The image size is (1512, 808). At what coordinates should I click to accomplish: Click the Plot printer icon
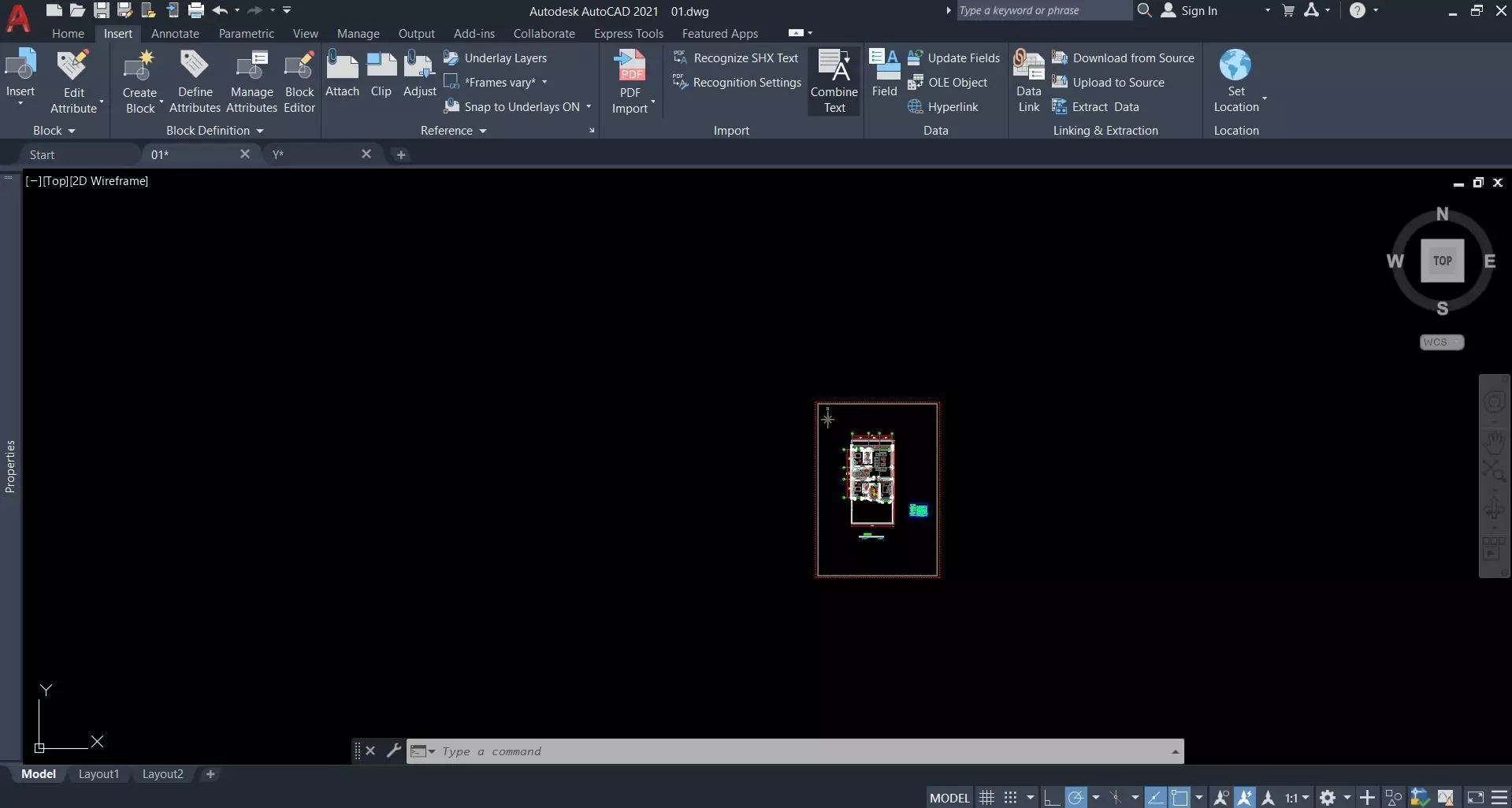(196, 10)
